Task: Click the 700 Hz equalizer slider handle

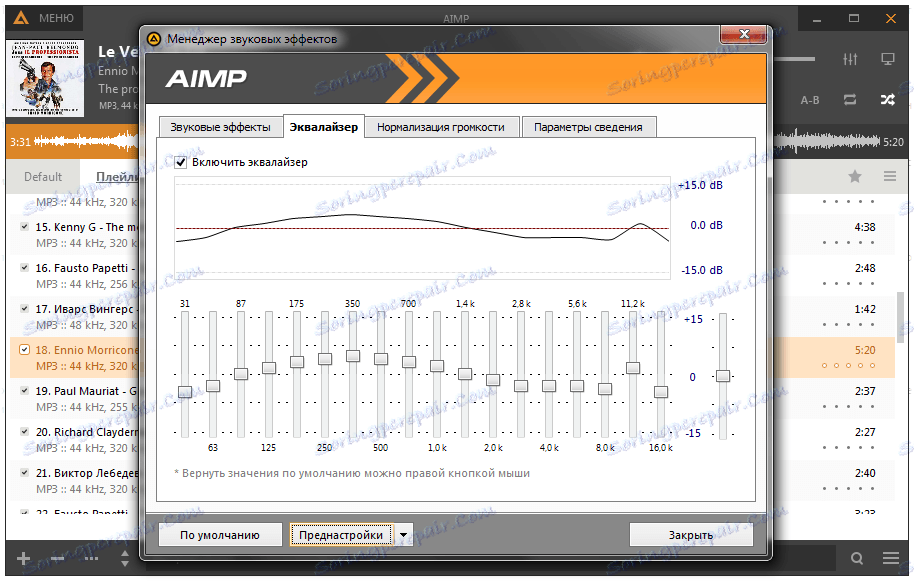Action: click(x=409, y=362)
